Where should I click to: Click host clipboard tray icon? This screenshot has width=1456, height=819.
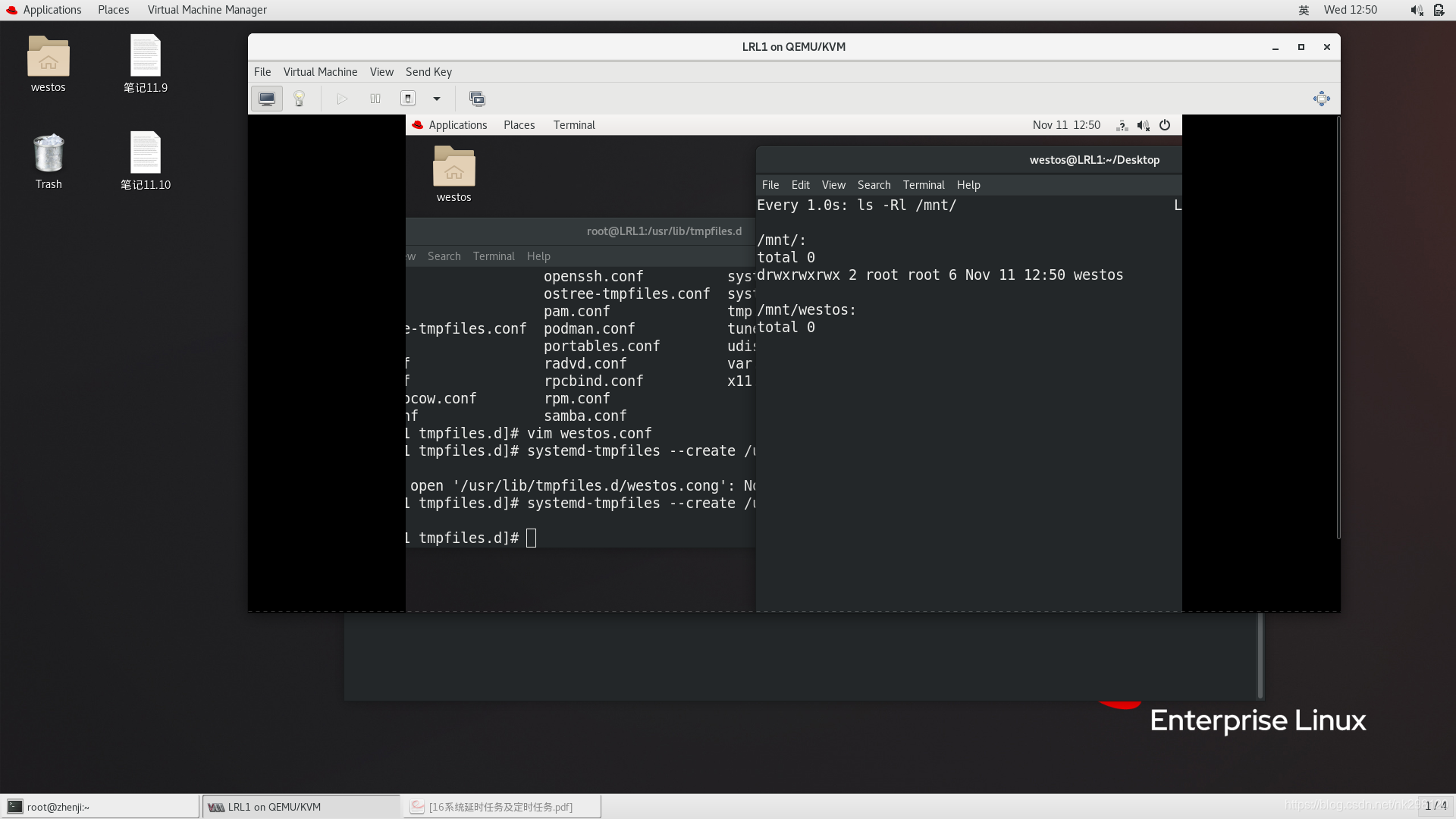pos(1439,10)
